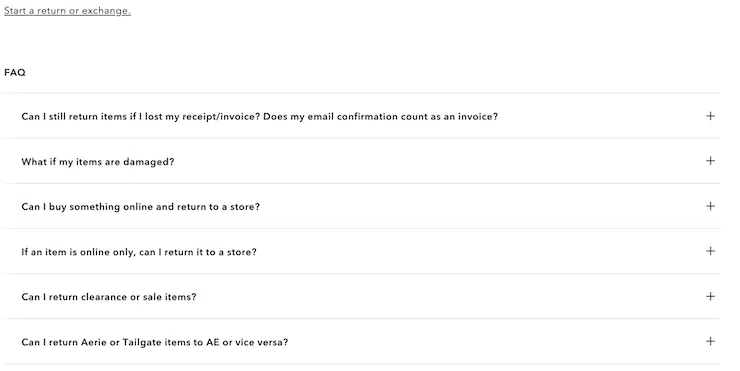This screenshot has height=371, width=740.
Task: Click plus icon beside clearance or sale items
Action: point(710,296)
